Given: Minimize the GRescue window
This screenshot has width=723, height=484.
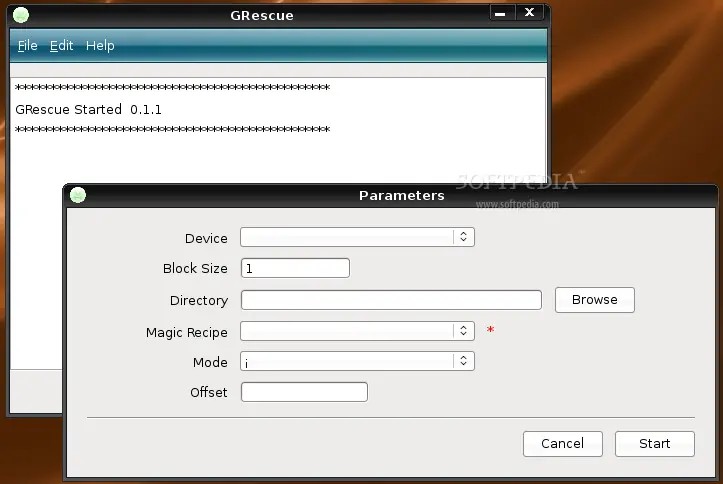Looking at the screenshot, I should tap(500, 13).
